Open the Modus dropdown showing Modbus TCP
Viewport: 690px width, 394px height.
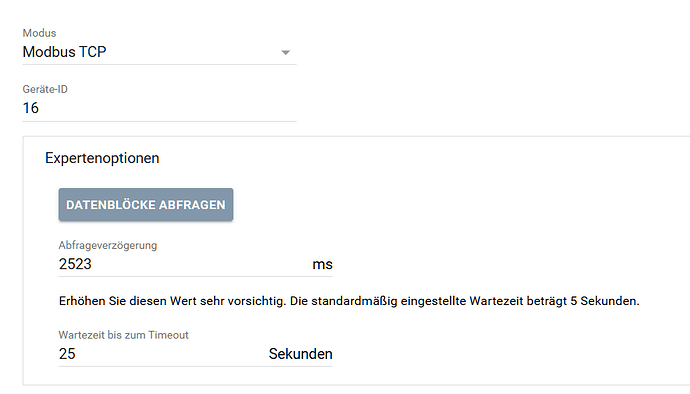point(159,52)
